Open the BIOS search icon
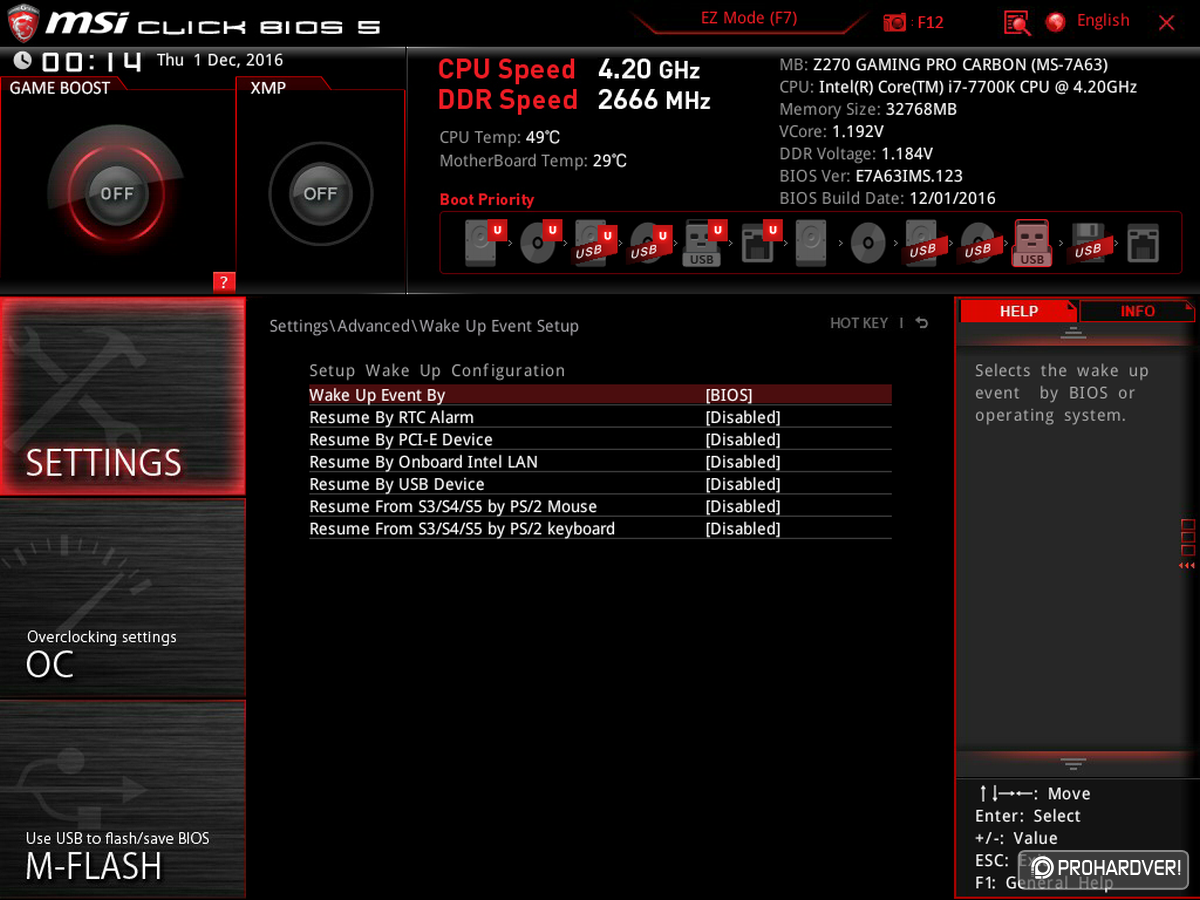Viewport: 1200px width, 900px height. 1017,22
